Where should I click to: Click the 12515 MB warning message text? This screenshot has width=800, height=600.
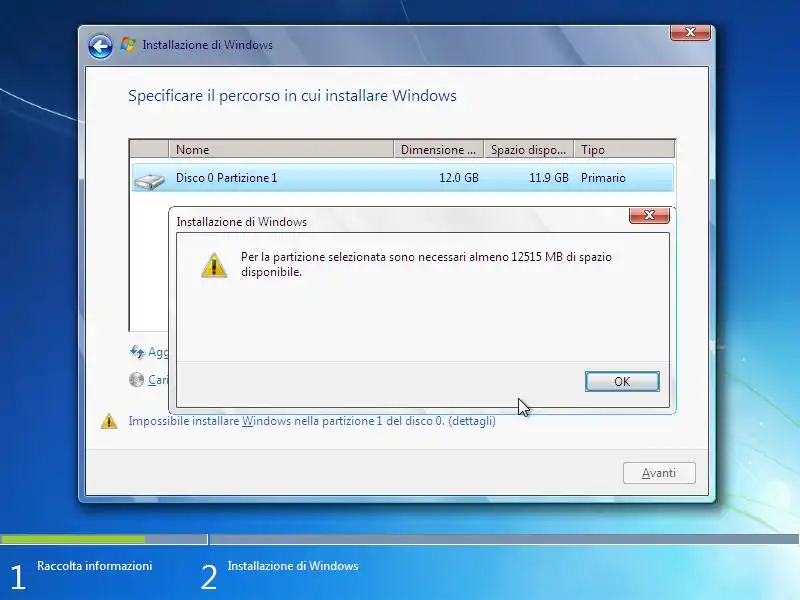tap(426, 264)
